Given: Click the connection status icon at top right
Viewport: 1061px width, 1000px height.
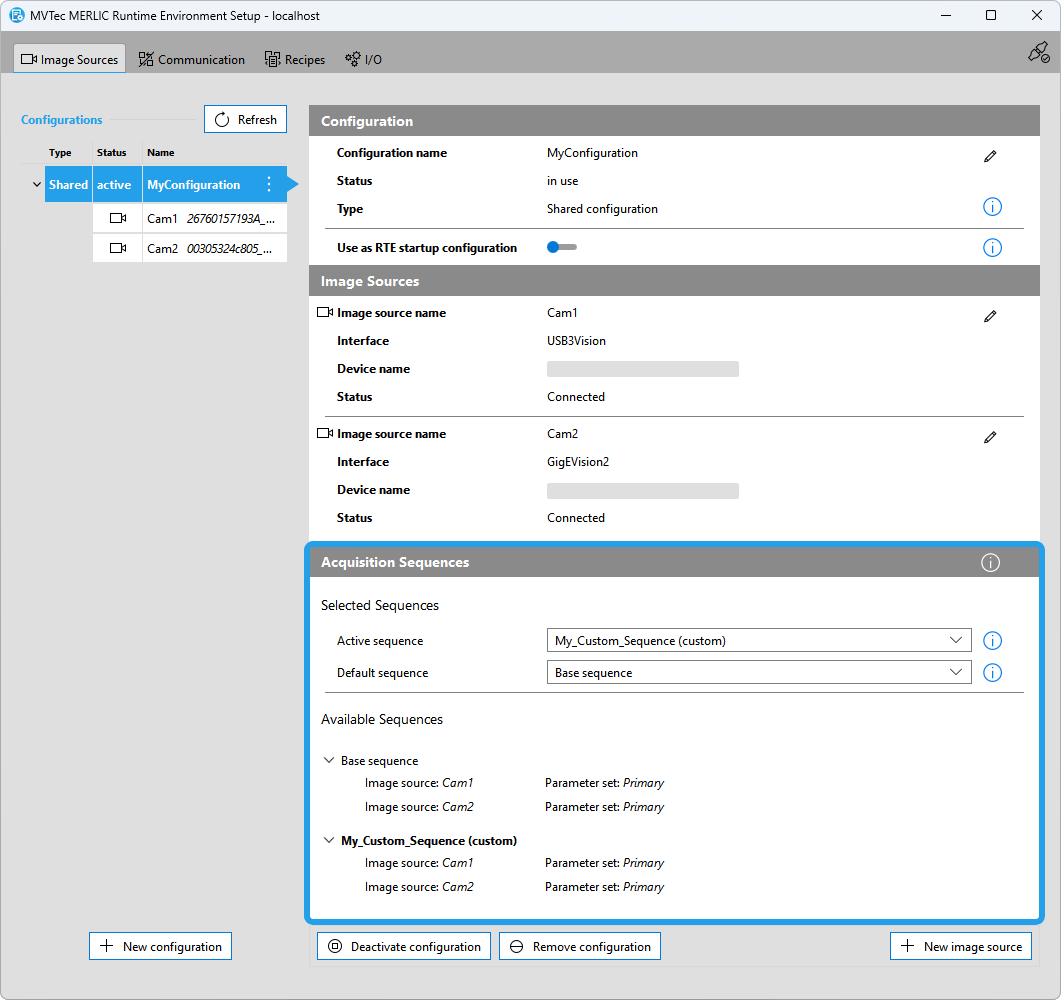Looking at the screenshot, I should [x=1038, y=53].
